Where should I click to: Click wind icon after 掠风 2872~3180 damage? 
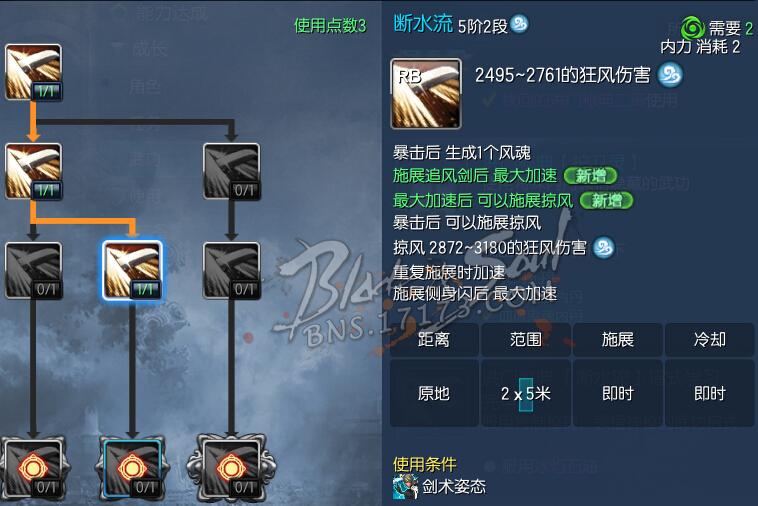[x=604, y=247]
